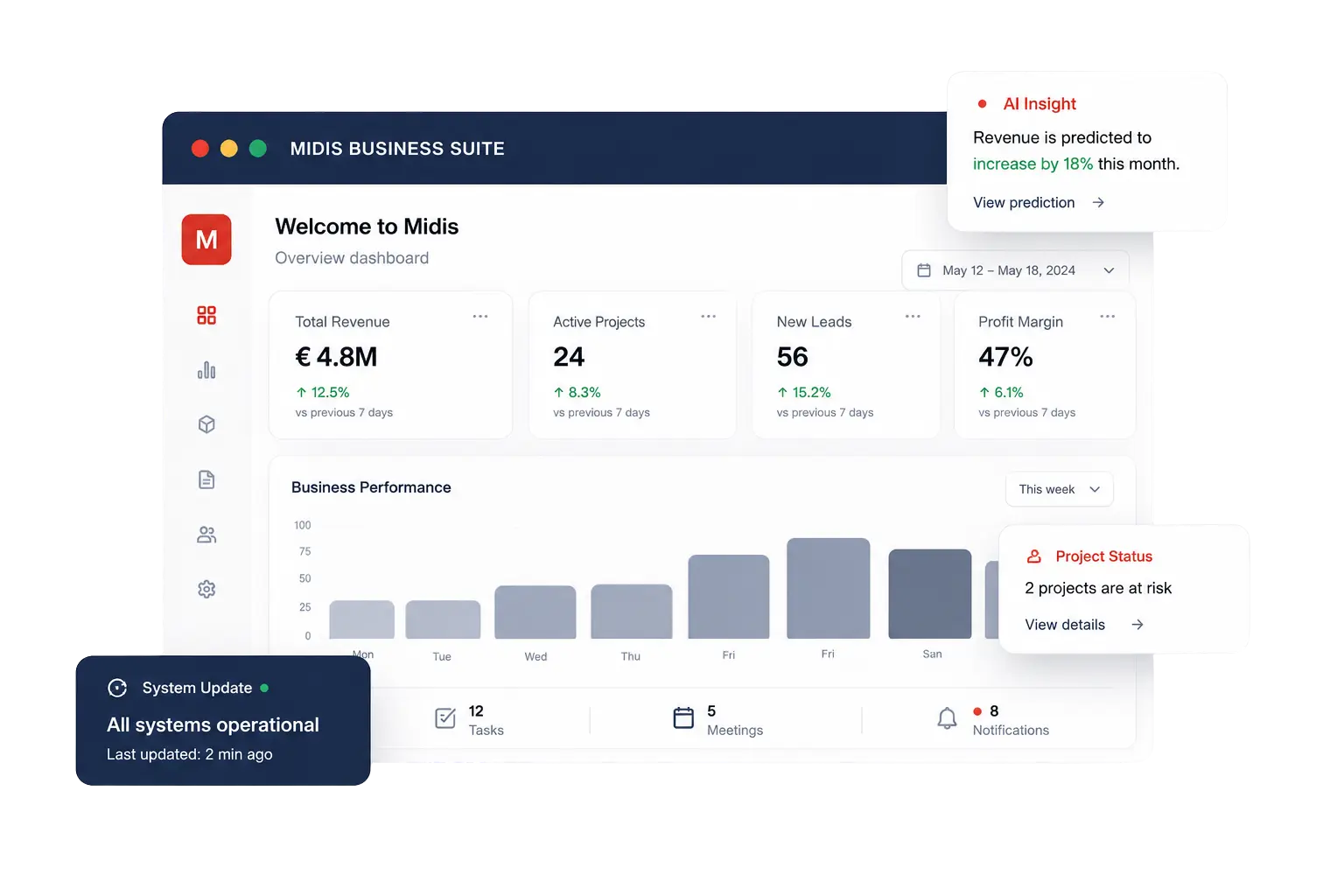The height and width of the screenshot is (896, 1344).
Task: Click the green System Update status dot
Action: 264,688
